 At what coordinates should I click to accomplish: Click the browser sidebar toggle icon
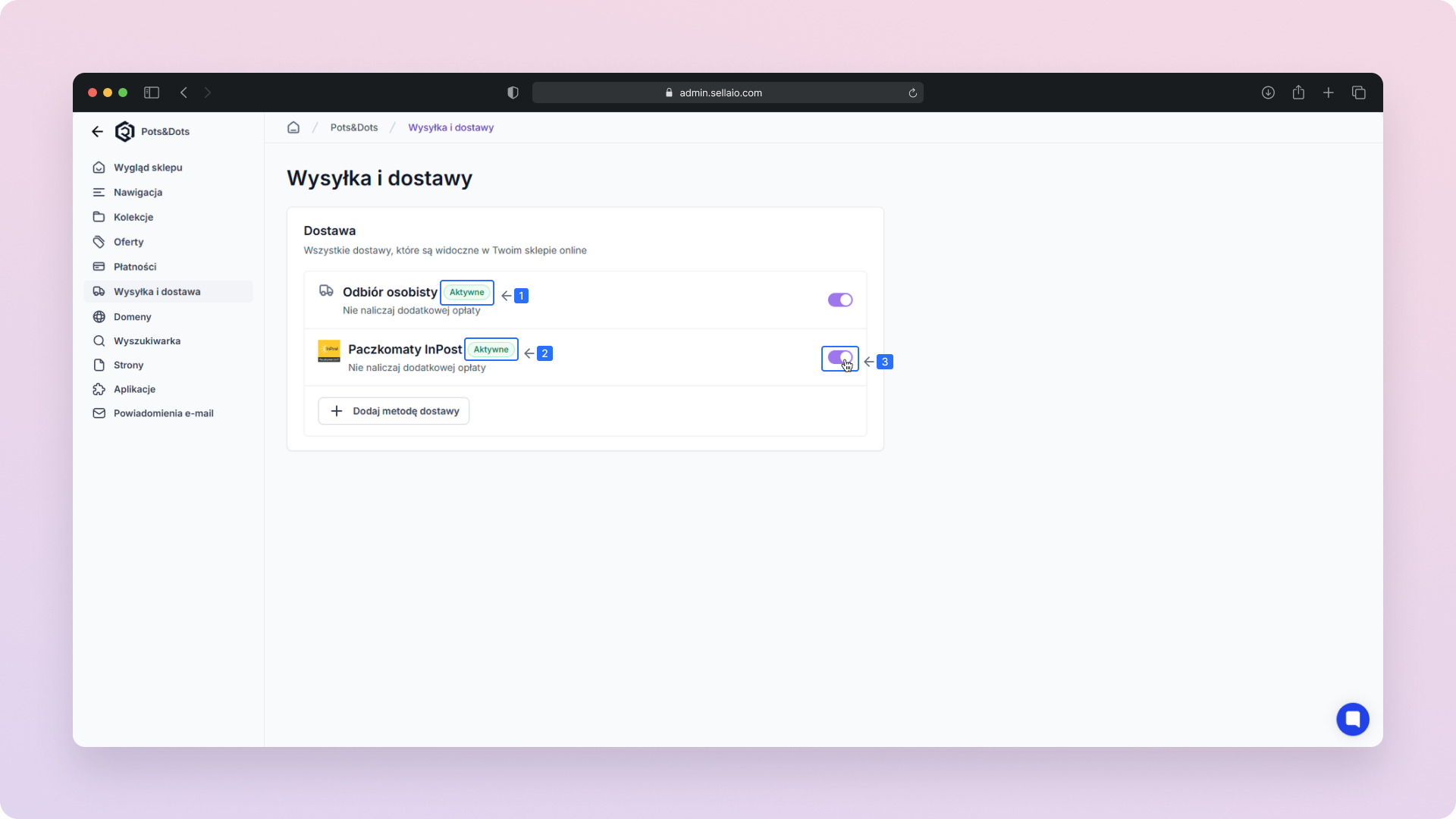(x=152, y=93)
